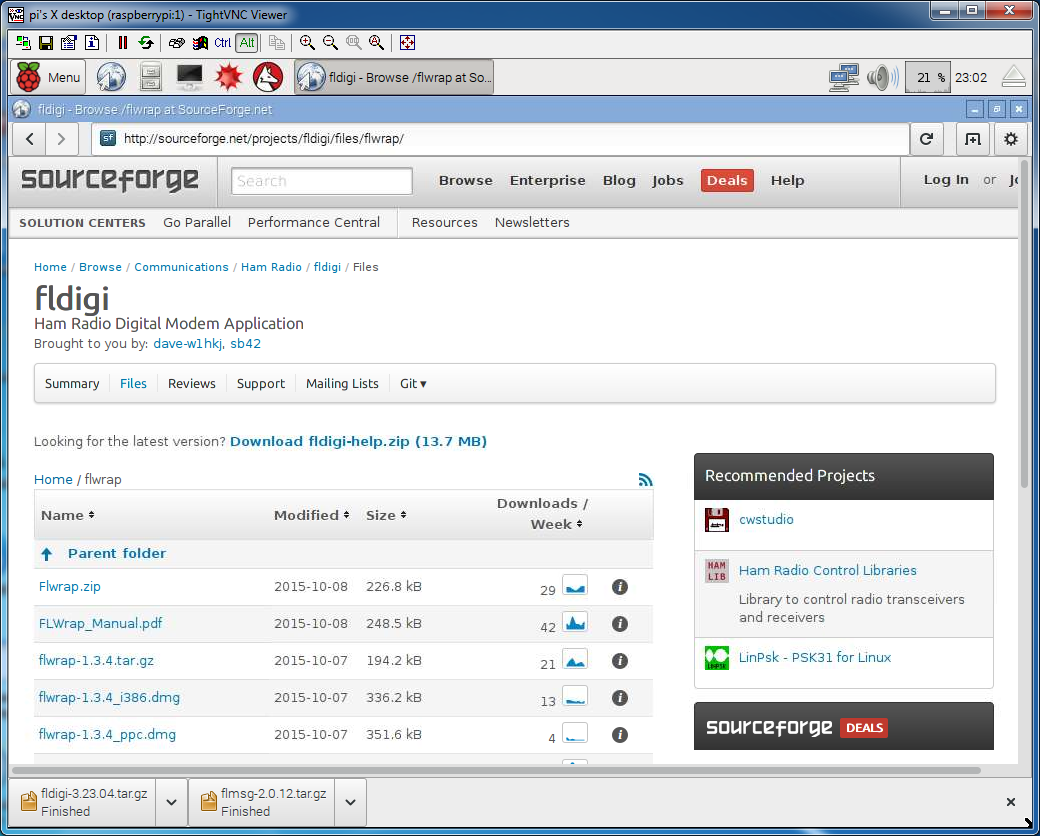Sort file list by Downloads / Week

542,514
